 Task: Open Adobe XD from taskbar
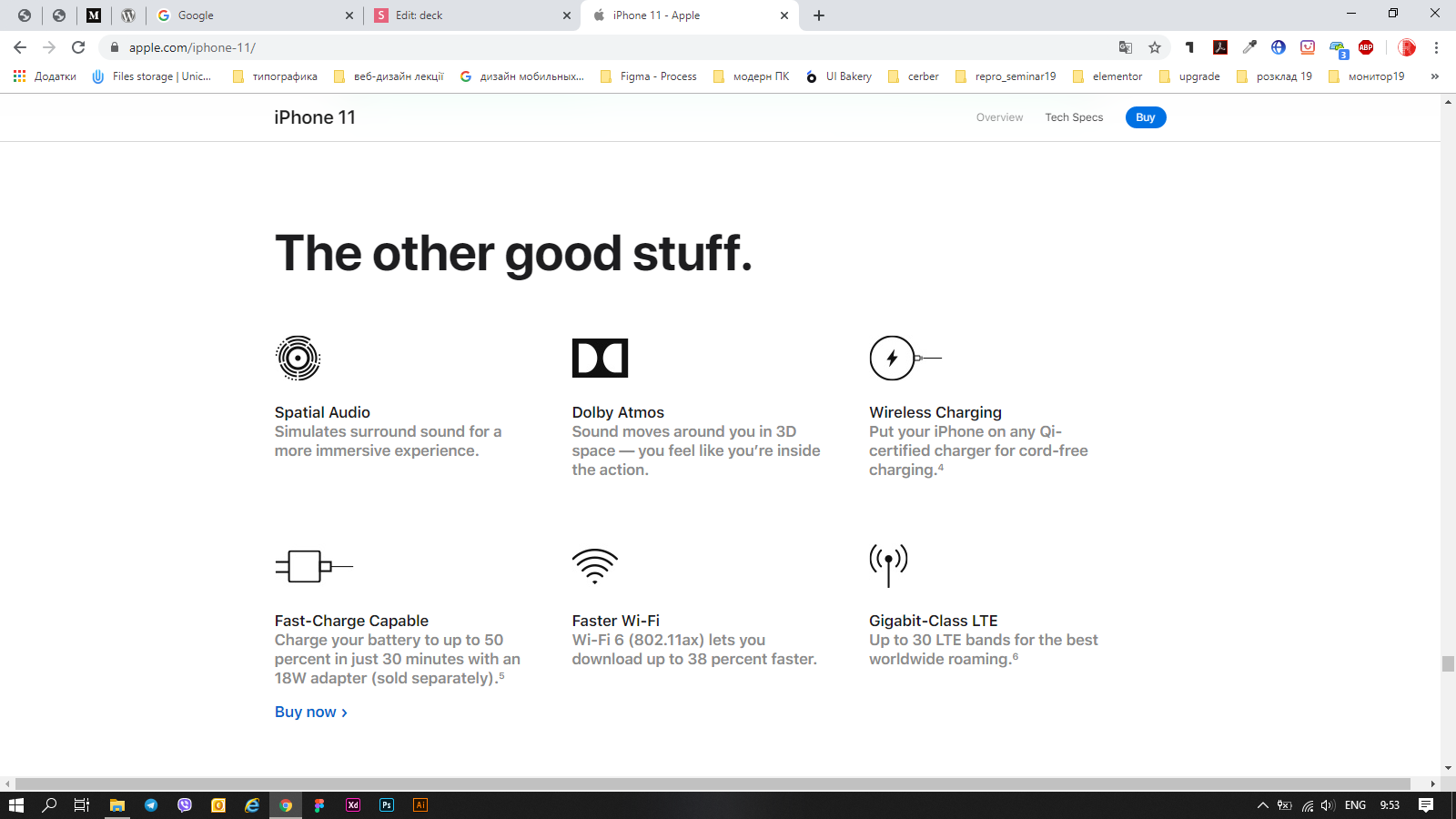[x=353, y=805]
